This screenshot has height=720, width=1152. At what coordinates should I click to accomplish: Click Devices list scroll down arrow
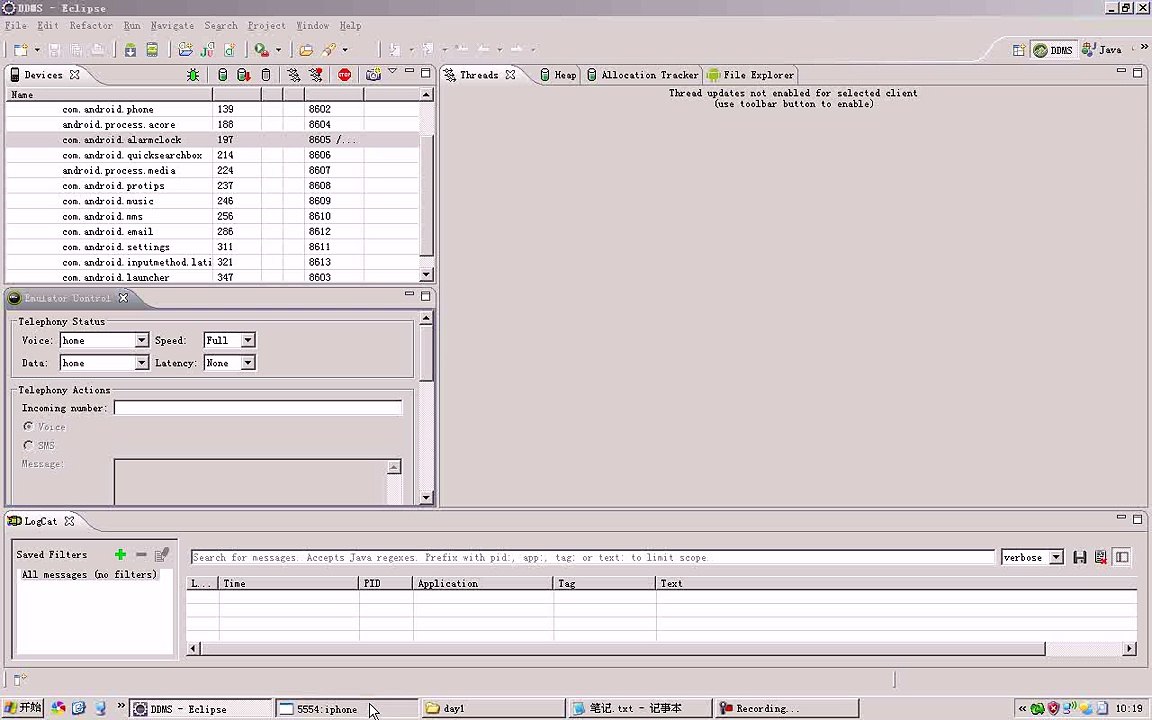pyautogui.click(x=426, y=275)
